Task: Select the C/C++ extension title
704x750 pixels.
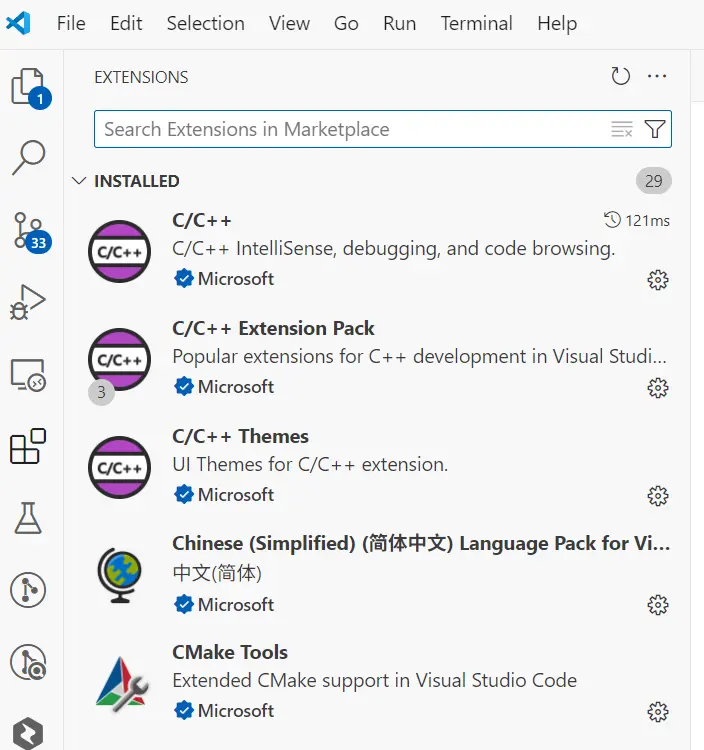Action: [202, 221]
